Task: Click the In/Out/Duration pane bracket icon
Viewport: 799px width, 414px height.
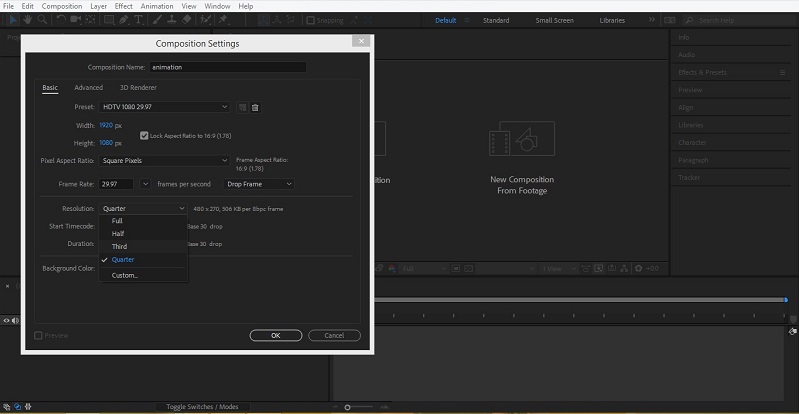Action: coord(28,406)
